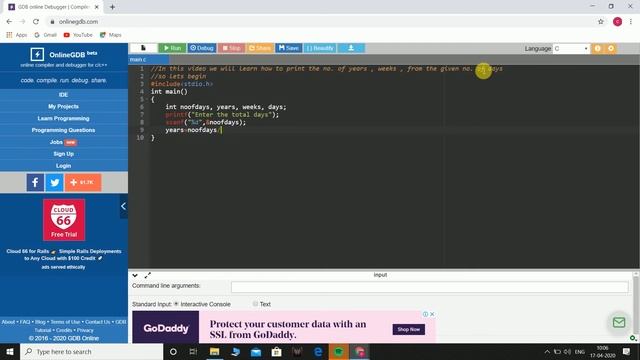This screenshot has width=640, height=360.
Task: Click the OnlineGDB lightning logo
Action: (x=37, y=54)
